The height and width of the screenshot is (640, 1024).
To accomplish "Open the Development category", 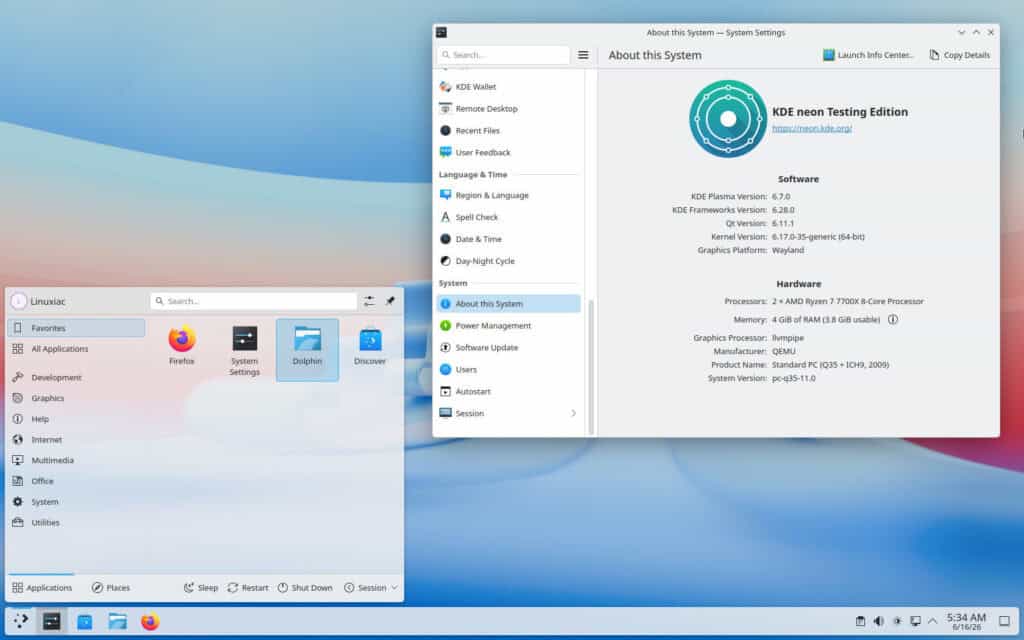I will click(x=76, y=377).
